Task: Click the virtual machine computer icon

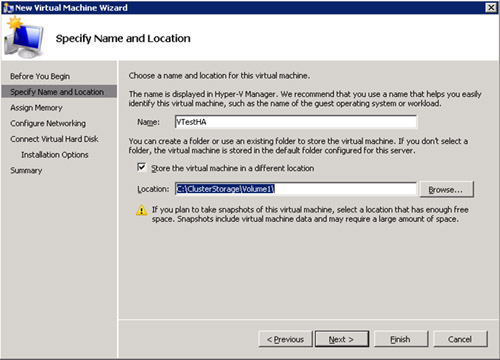Action: (x=24, y=38)
